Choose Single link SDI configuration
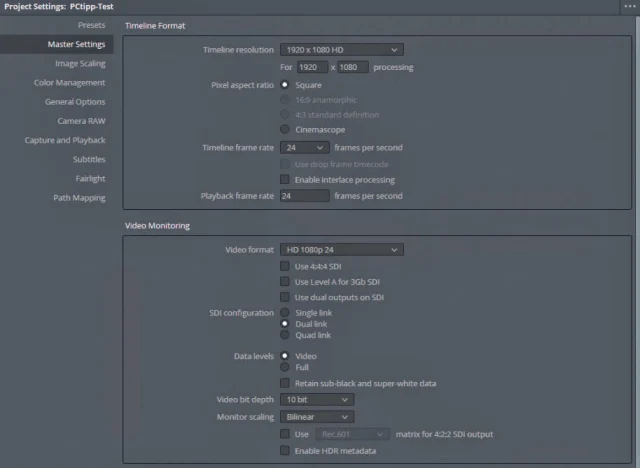640x468 pixels. click(285, 313)
